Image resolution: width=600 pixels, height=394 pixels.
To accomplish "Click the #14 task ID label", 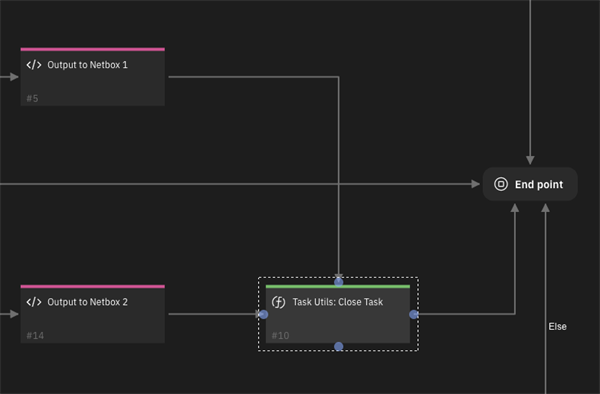I will [35, 335].
